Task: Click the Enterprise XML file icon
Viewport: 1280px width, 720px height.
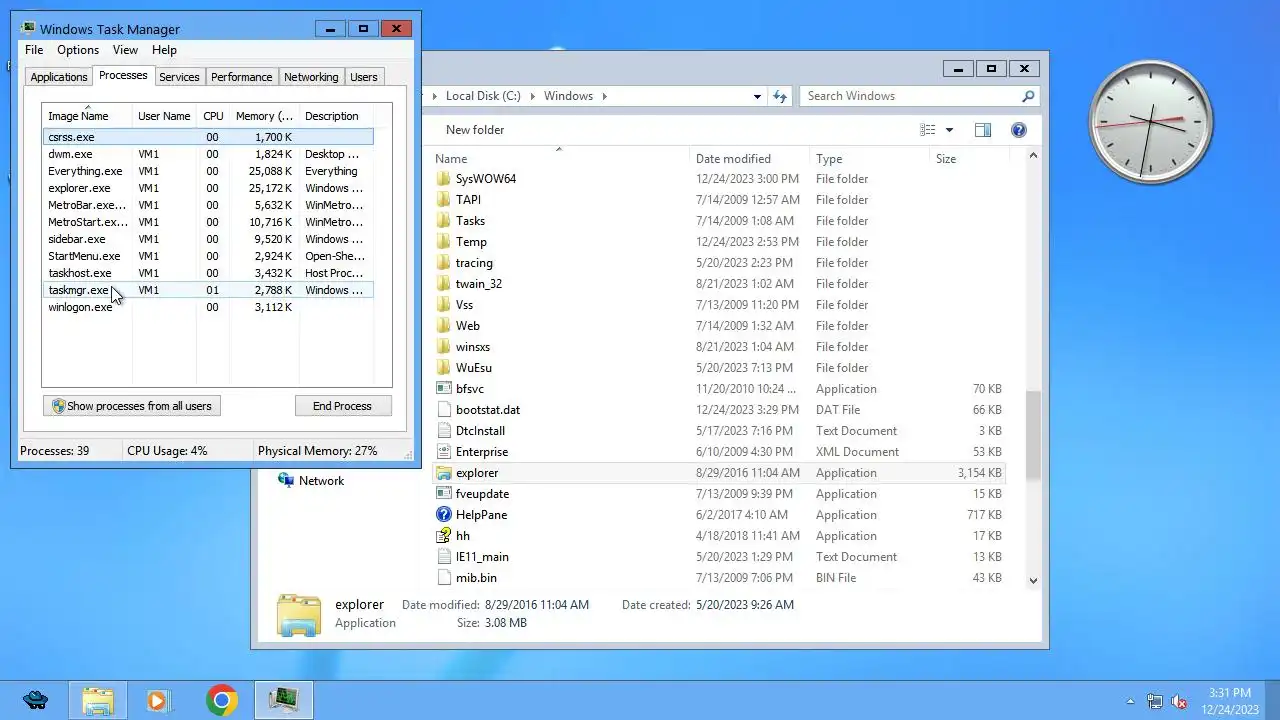Action: tap(445, 452)
